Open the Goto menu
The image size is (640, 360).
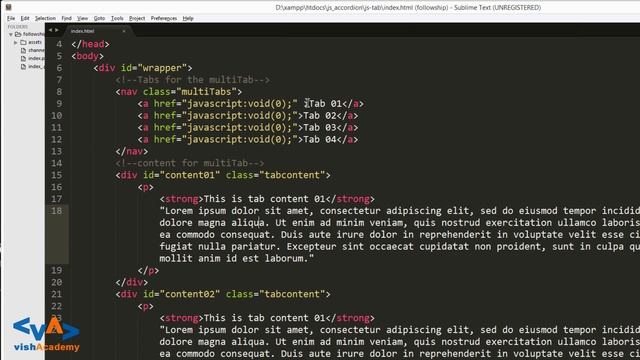tap(99, 18)
